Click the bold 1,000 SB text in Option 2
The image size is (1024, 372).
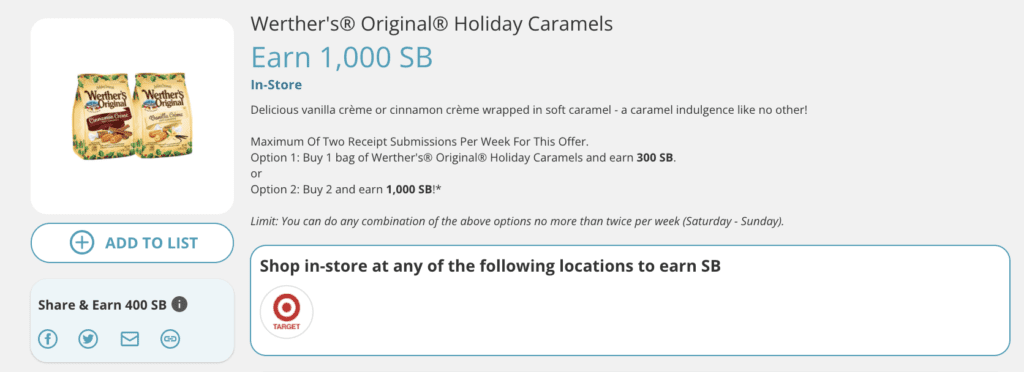(x=409, y=189)
